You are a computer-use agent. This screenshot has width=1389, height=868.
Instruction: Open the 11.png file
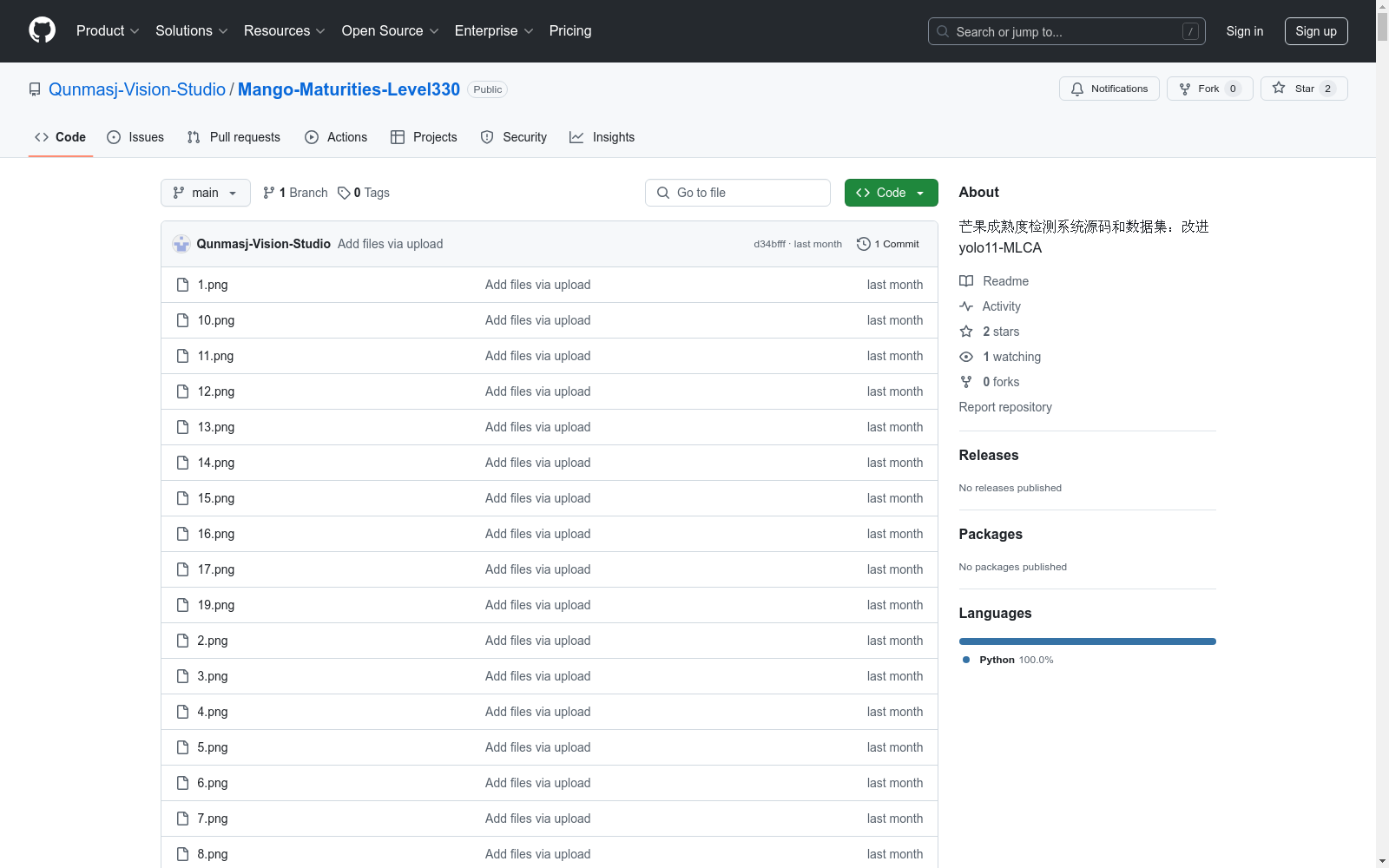click(215, 356)
